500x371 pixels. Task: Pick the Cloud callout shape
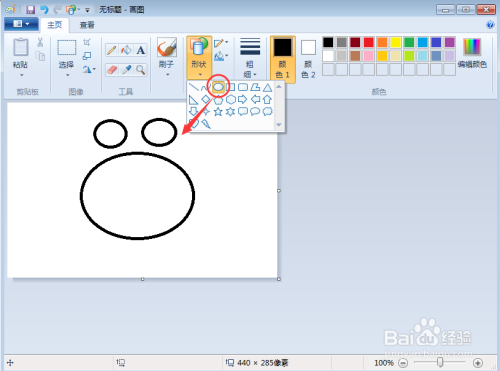click(x=267, y=111)
